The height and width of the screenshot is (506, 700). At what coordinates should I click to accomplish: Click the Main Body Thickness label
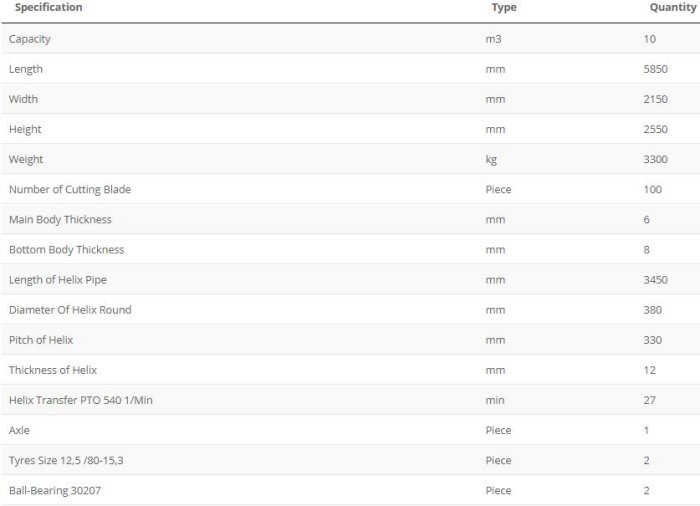click(60, 219)
